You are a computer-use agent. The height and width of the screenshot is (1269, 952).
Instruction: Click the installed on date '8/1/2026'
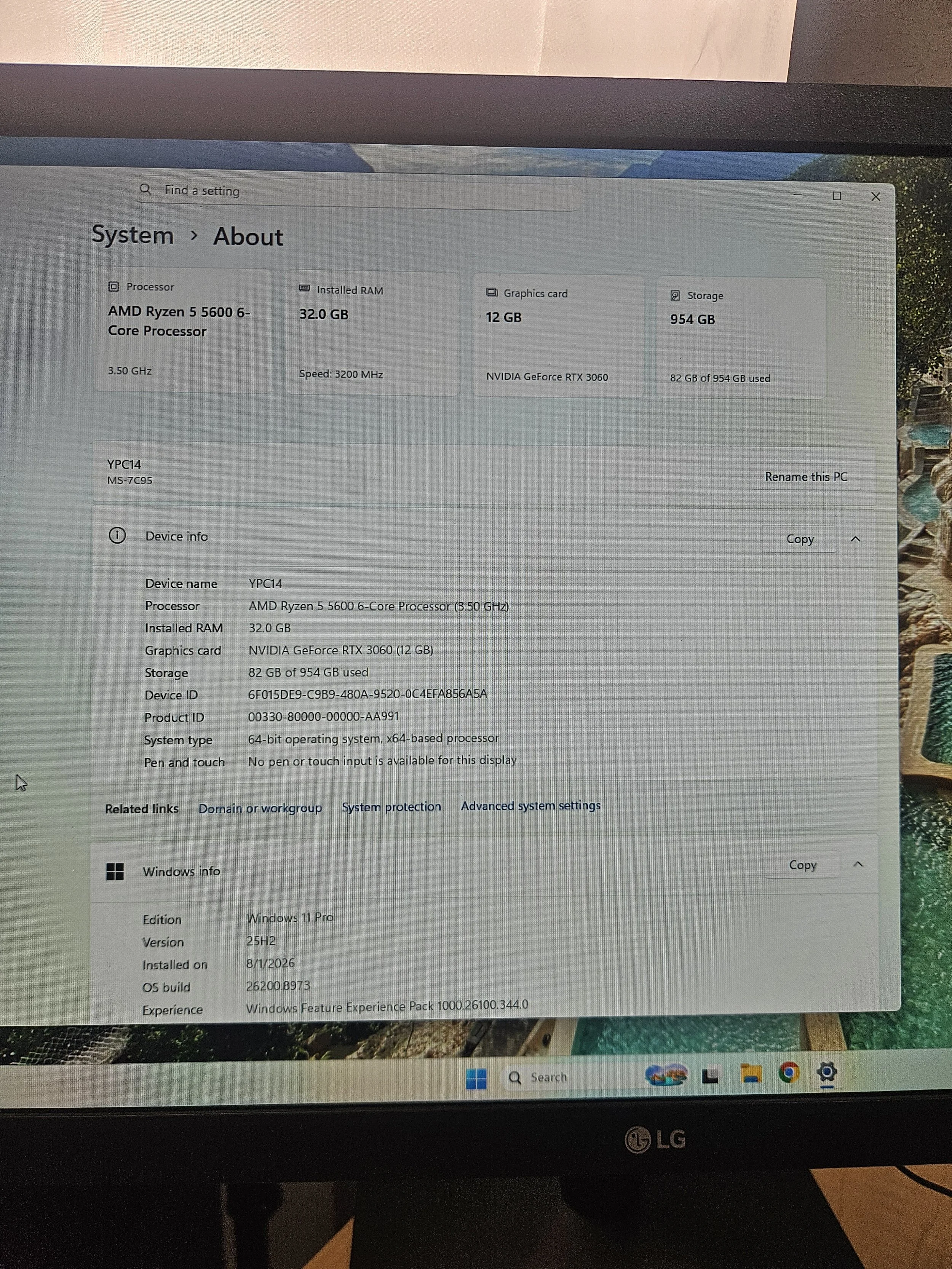270,963
